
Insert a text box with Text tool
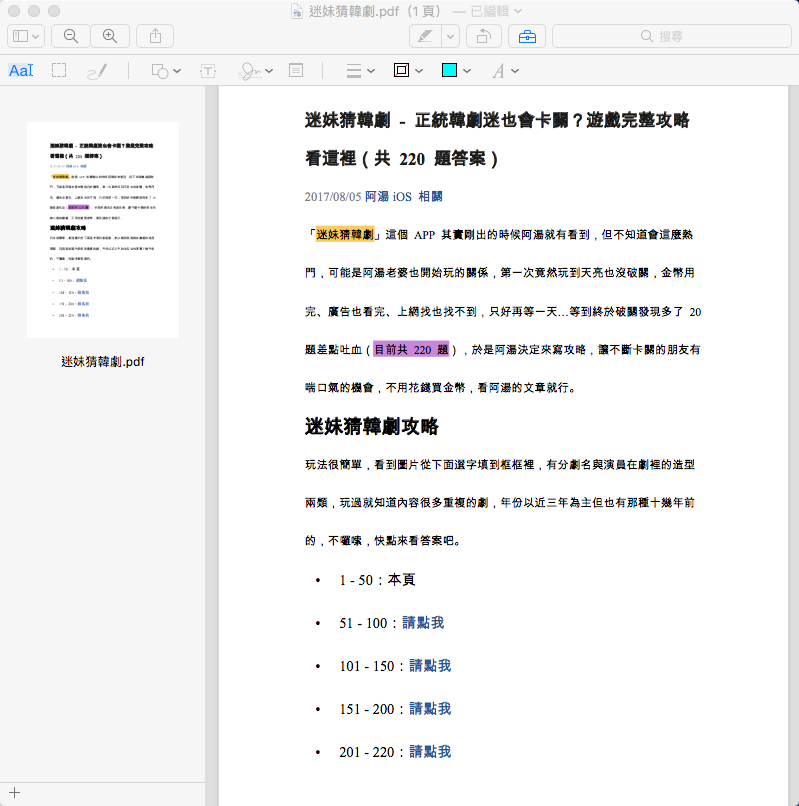click(x=208, y=71)
